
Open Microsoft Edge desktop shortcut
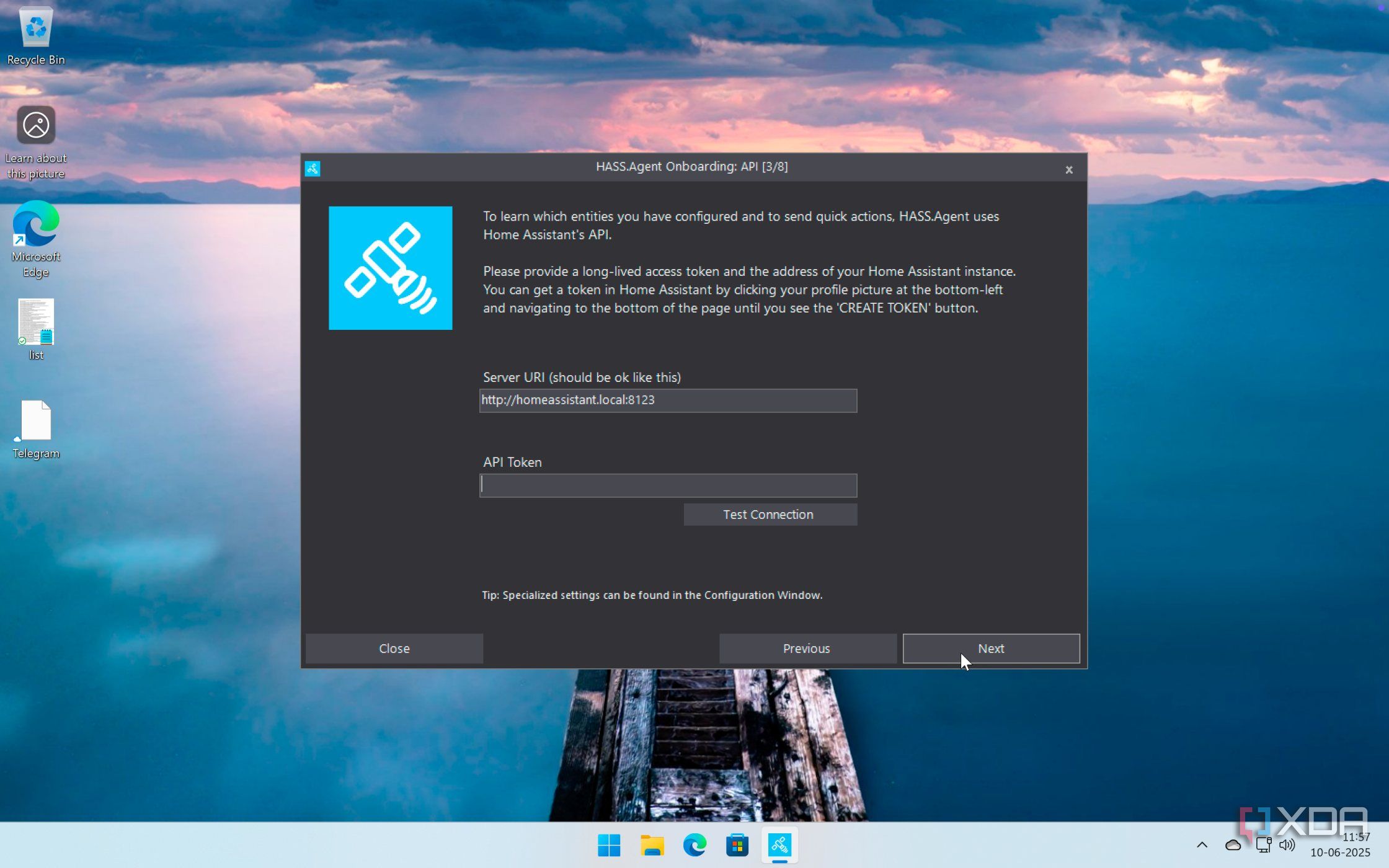36,224
